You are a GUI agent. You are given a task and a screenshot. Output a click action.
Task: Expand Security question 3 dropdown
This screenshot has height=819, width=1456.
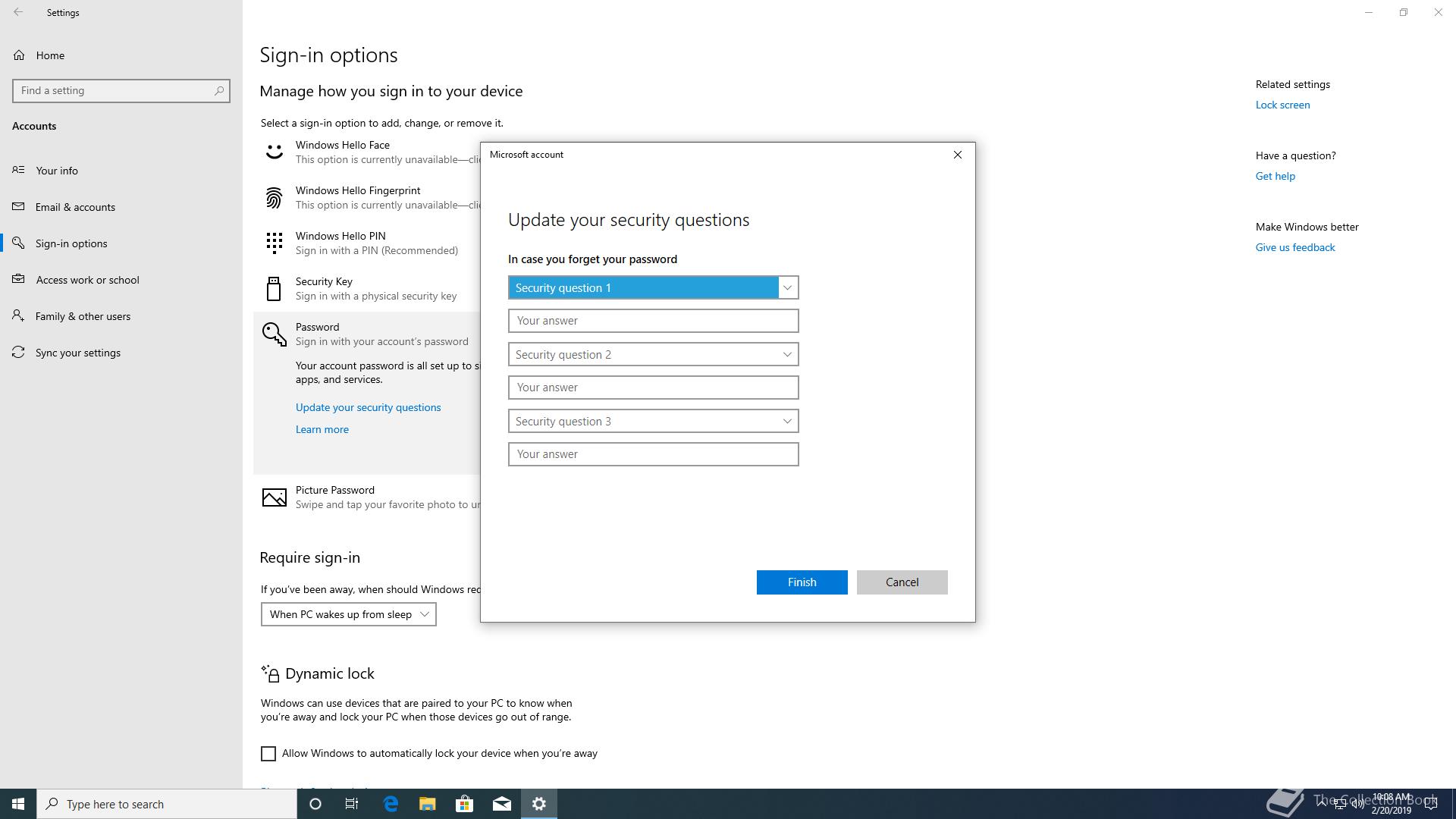pos(653,421)
